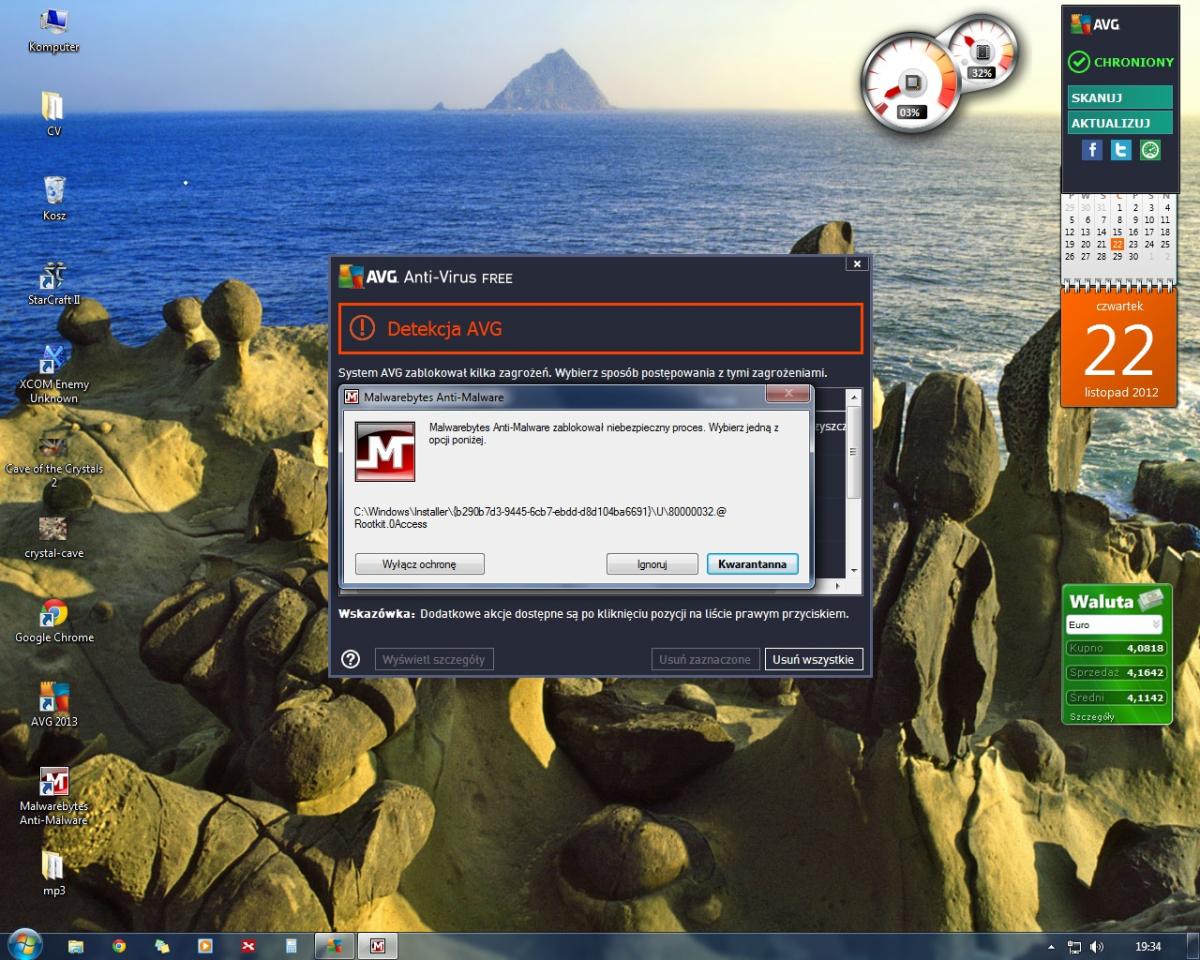The image size is (1200, 960).
Task: Select the mp3 folder on desktop
Action: (x=54, y=872)
